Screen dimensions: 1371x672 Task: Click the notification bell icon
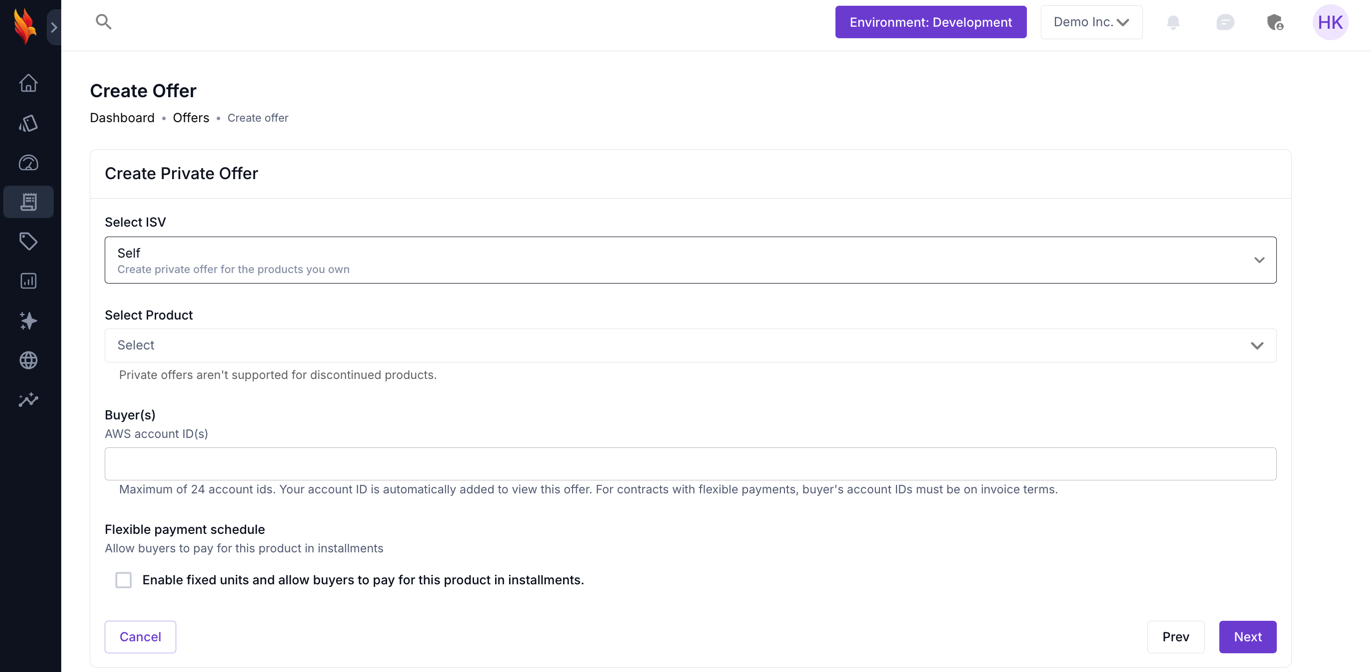pyautogui.click(x=1173, y=22)
